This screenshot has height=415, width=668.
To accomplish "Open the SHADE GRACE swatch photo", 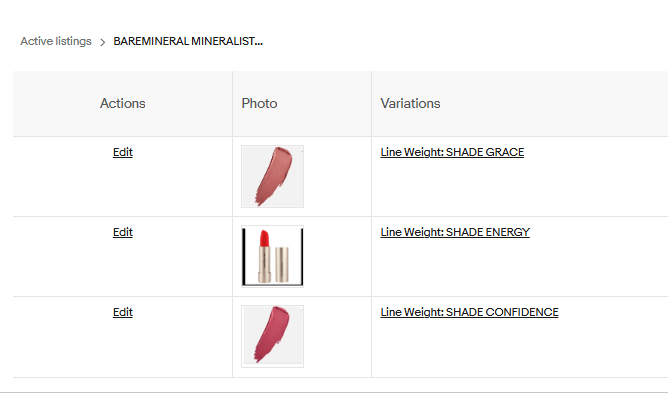I will (x=272, y=176).
